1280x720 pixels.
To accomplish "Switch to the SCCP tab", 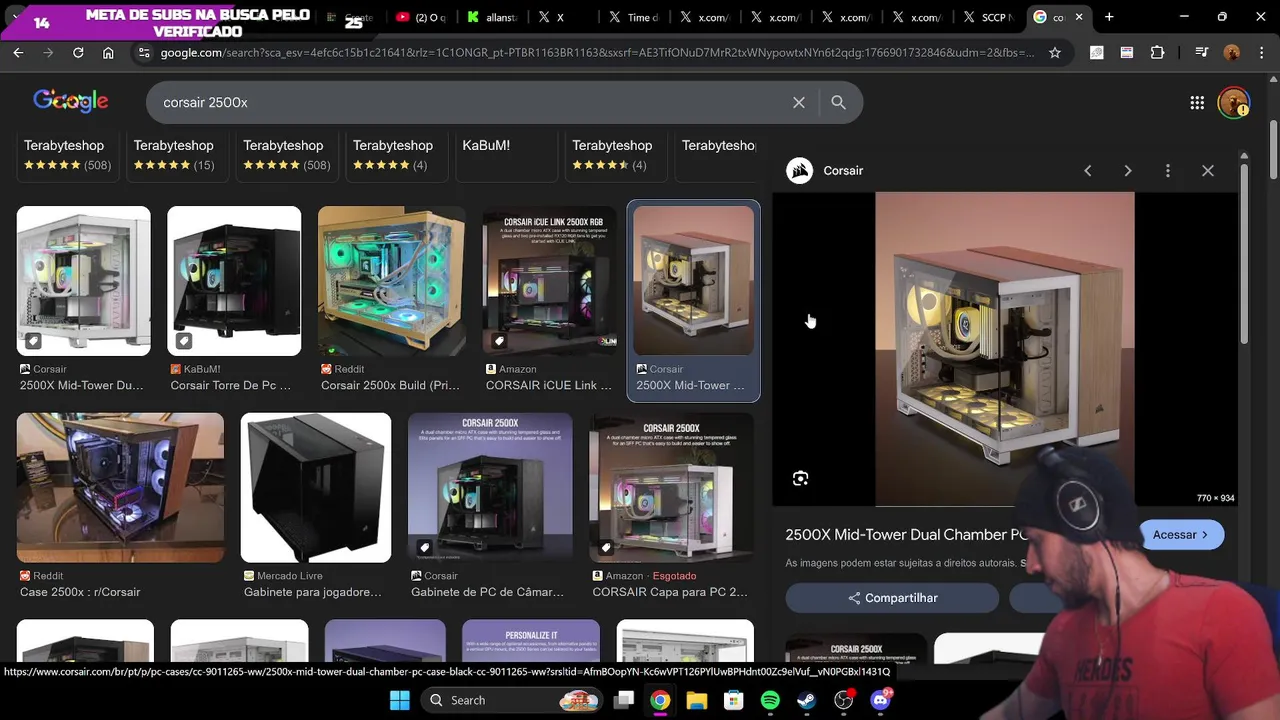I will (x=989, y=17).
